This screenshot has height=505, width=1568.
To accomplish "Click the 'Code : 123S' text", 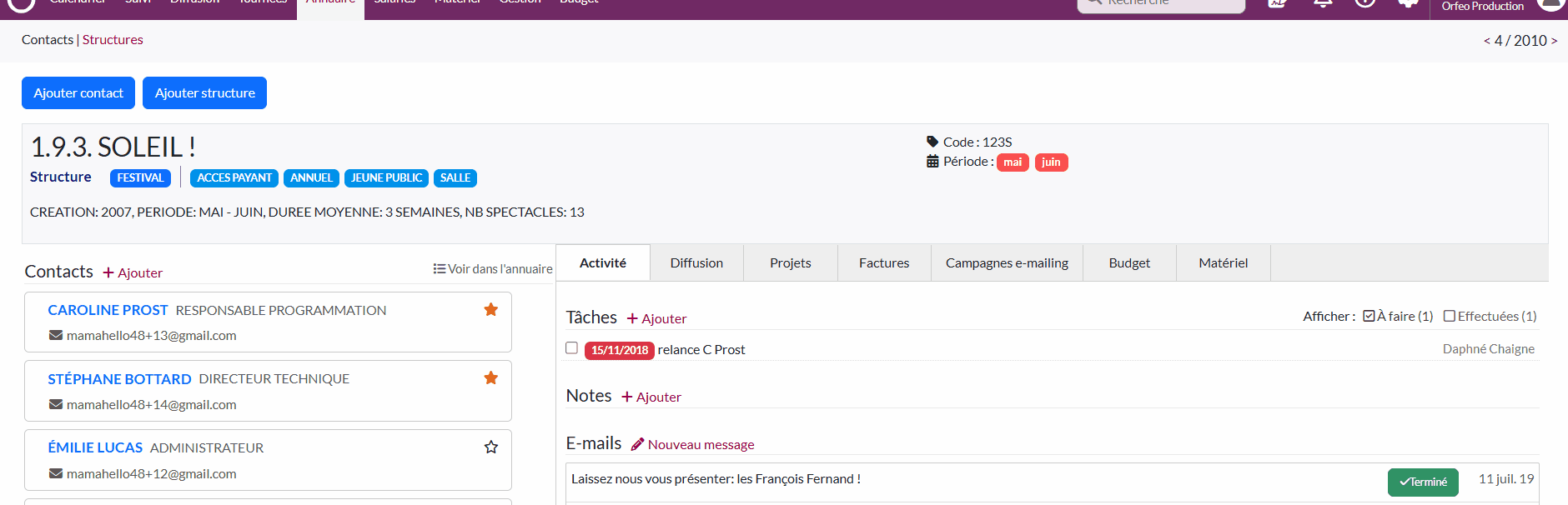I will [977, 142].
